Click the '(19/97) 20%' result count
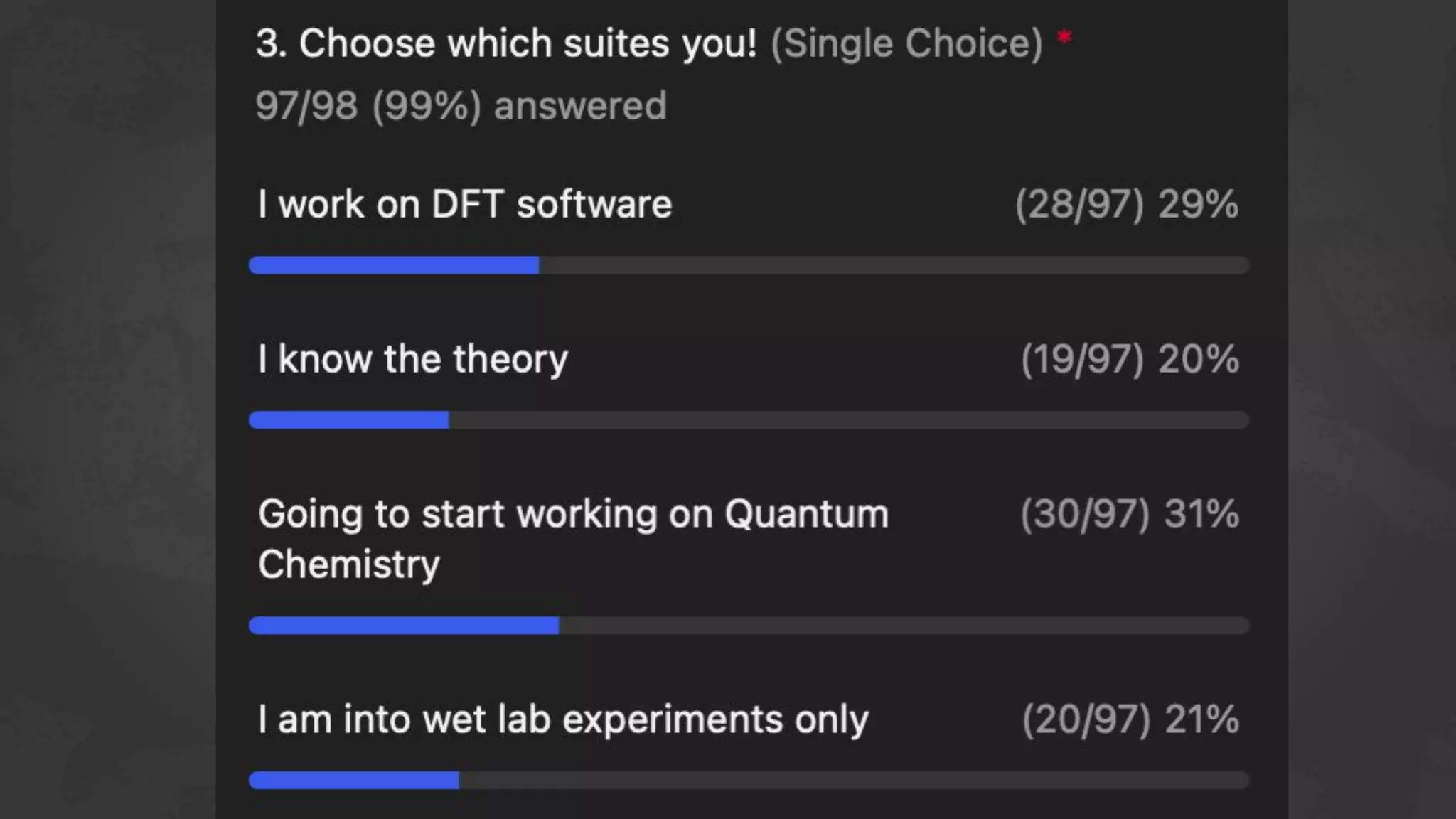 point(1130,359)
